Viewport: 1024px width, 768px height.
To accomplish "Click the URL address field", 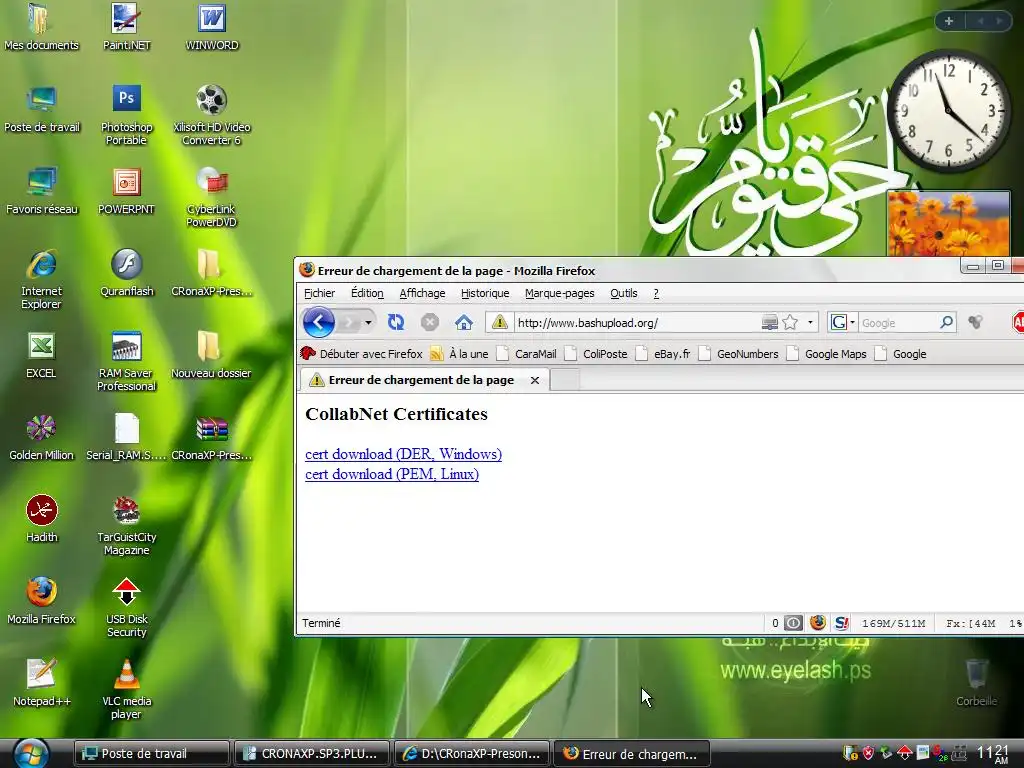I will click(x=637, y=323).
